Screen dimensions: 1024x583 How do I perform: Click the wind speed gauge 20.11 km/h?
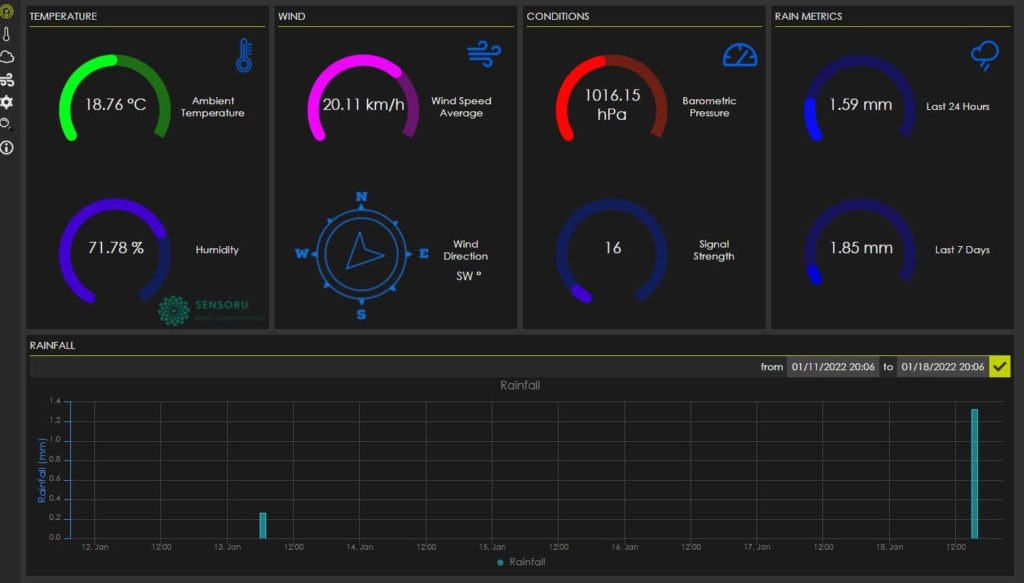click(x=363, y=98)
